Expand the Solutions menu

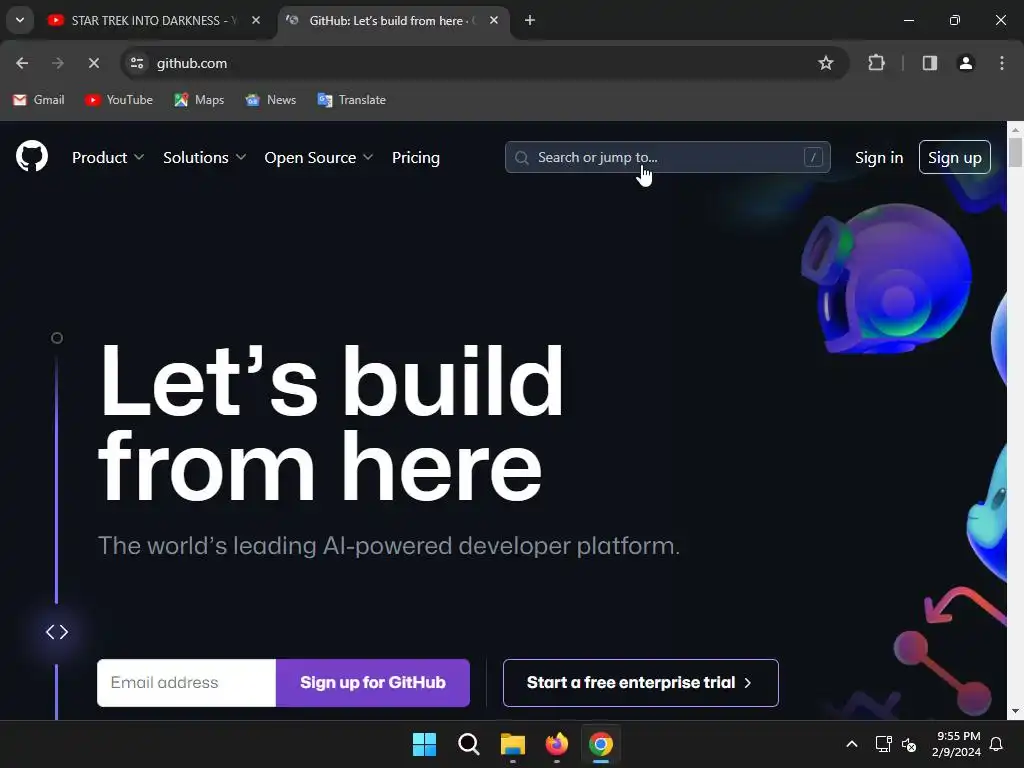204,157
